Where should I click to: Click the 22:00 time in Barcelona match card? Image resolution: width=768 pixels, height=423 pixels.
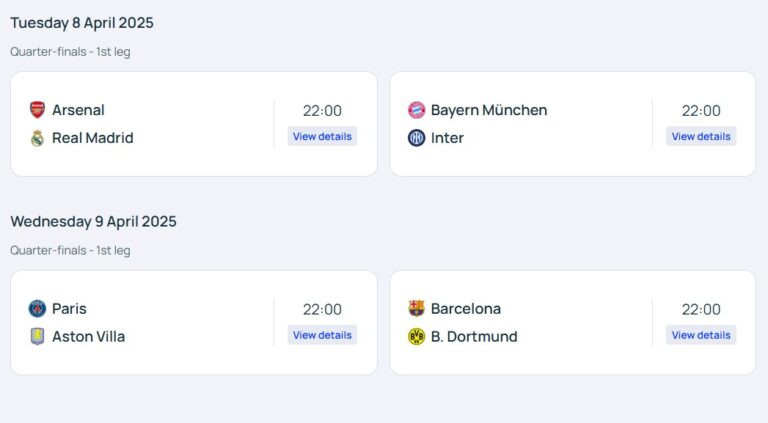701,310
